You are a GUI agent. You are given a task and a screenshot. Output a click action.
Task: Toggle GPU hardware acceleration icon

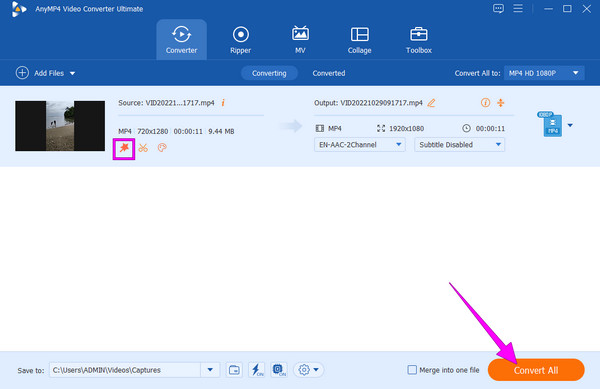tap(279, 370)
